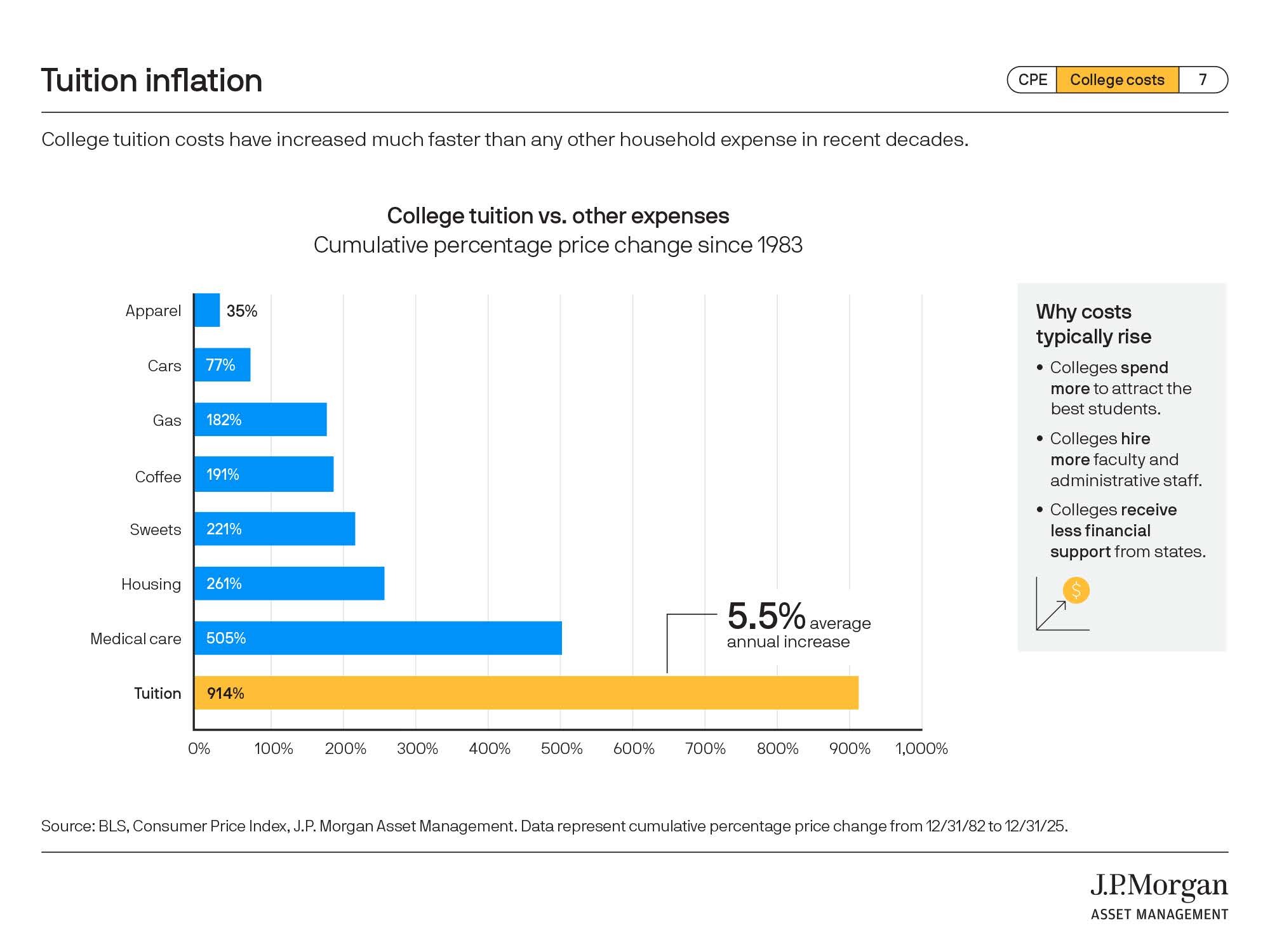Click the blue Apparel bar

click(x=207, y=310)
